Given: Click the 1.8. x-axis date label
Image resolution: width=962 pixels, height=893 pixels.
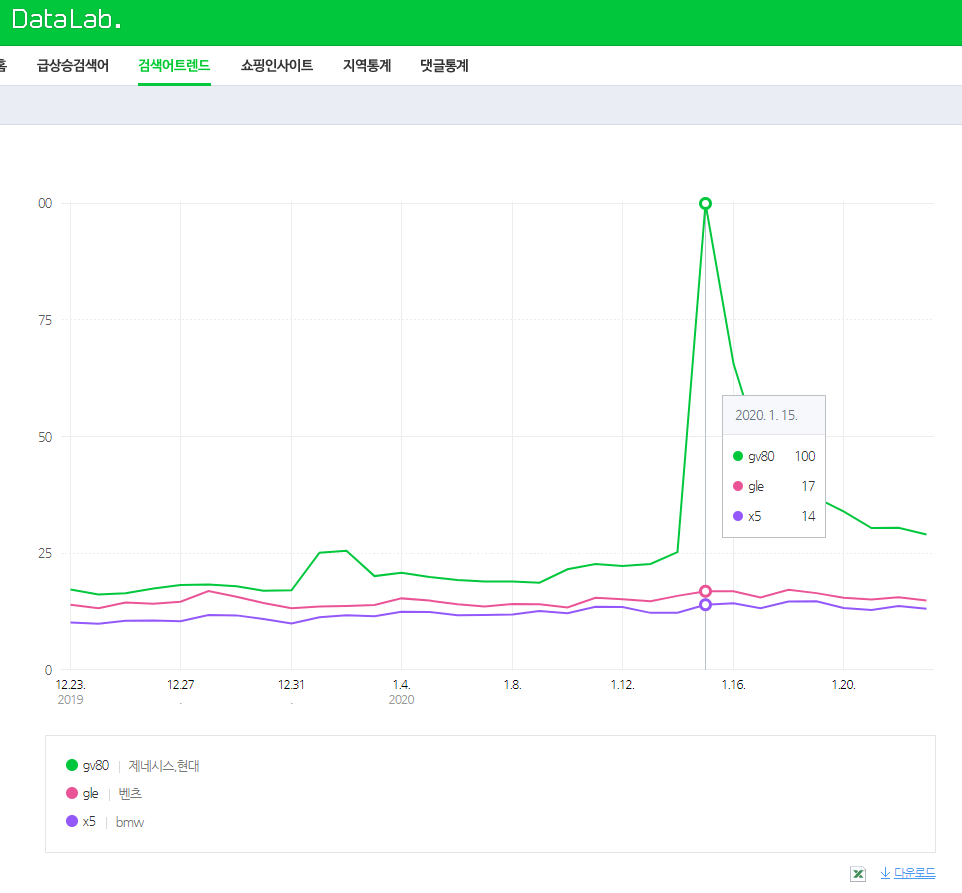Looking at the screenshot, I should (512, 684).
